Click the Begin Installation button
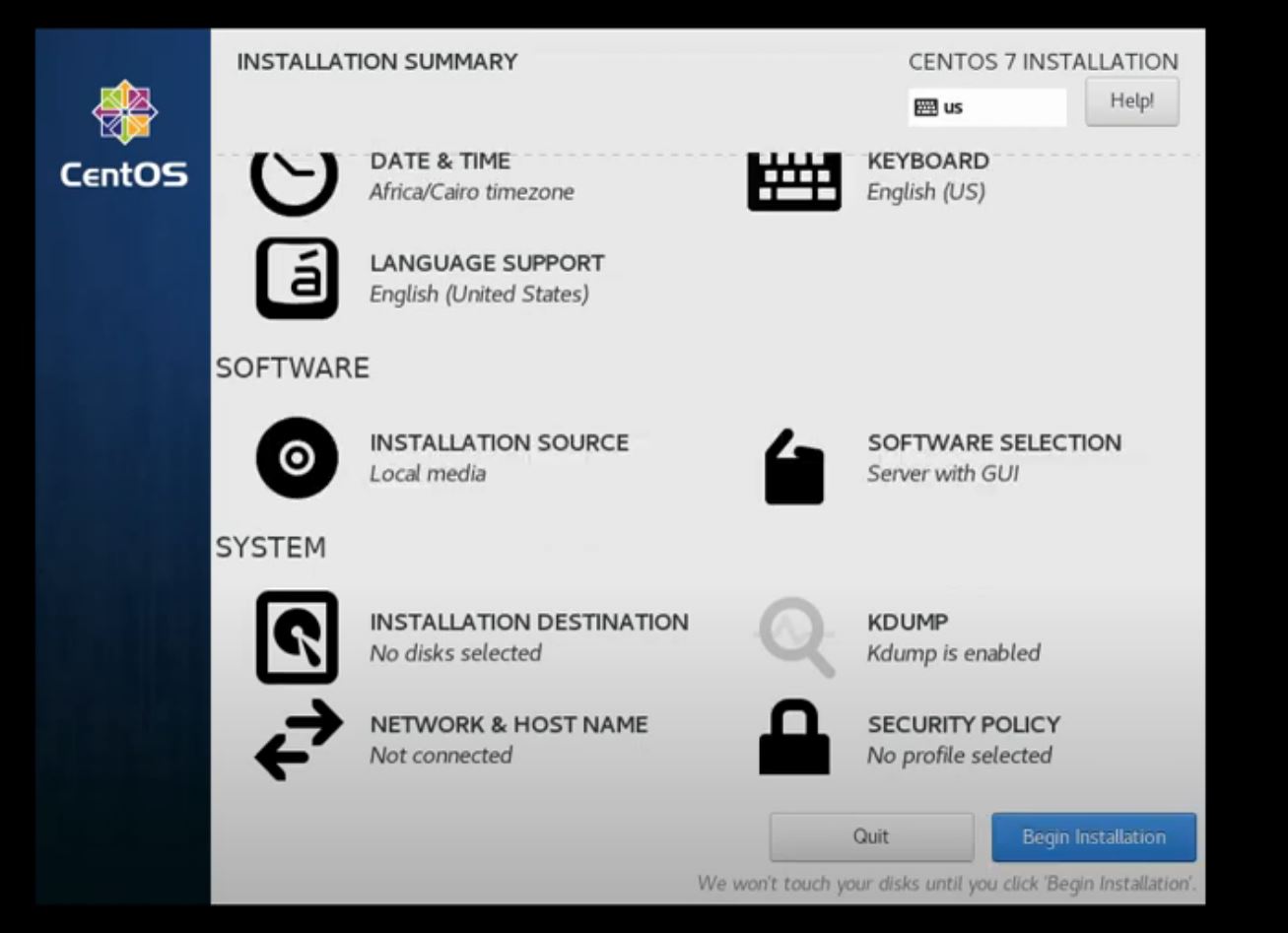This screenshot has width=1288, height=933. pyautogui.click(x=1094, y=837)
